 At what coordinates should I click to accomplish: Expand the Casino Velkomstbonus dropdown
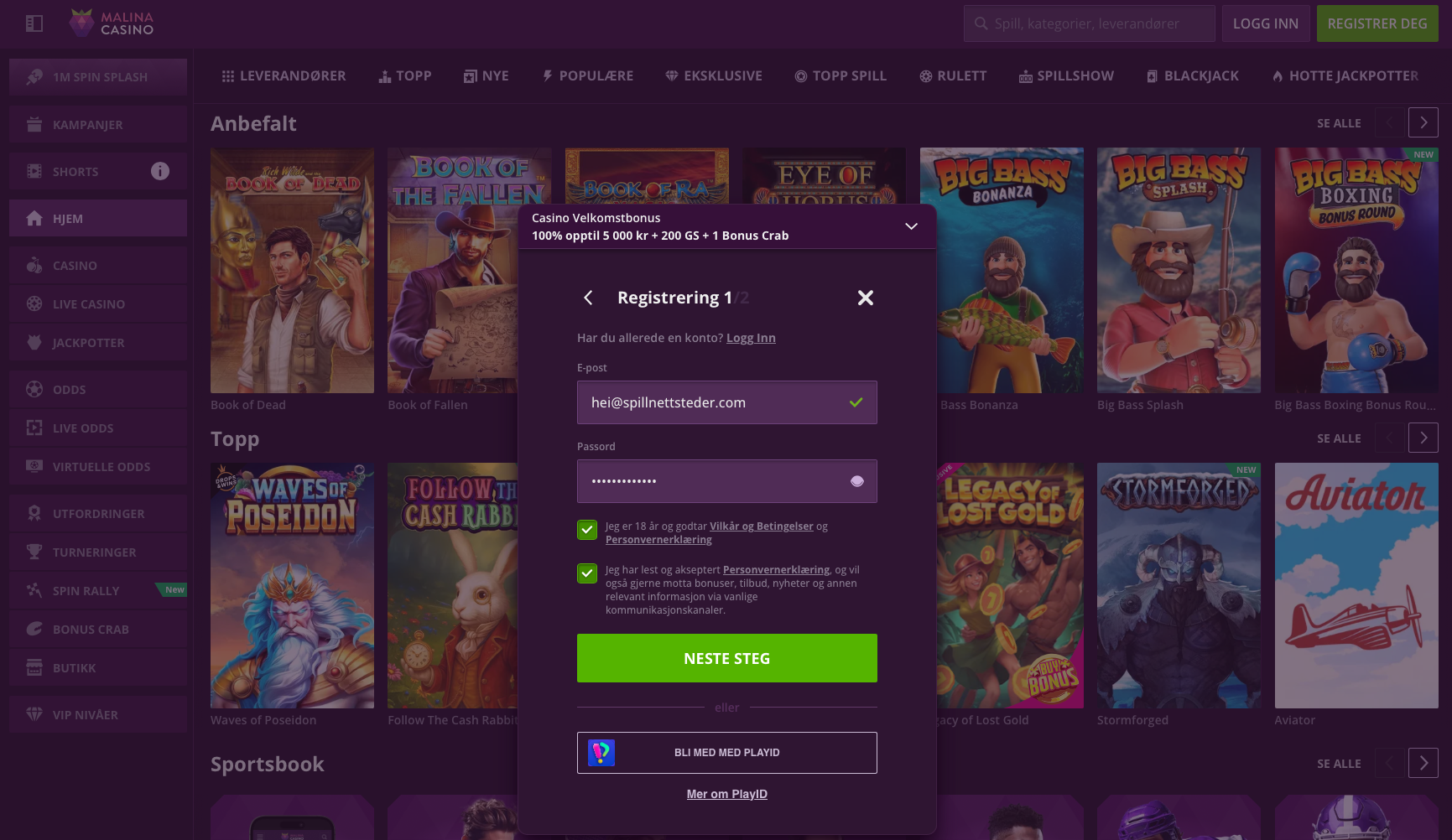911,226
